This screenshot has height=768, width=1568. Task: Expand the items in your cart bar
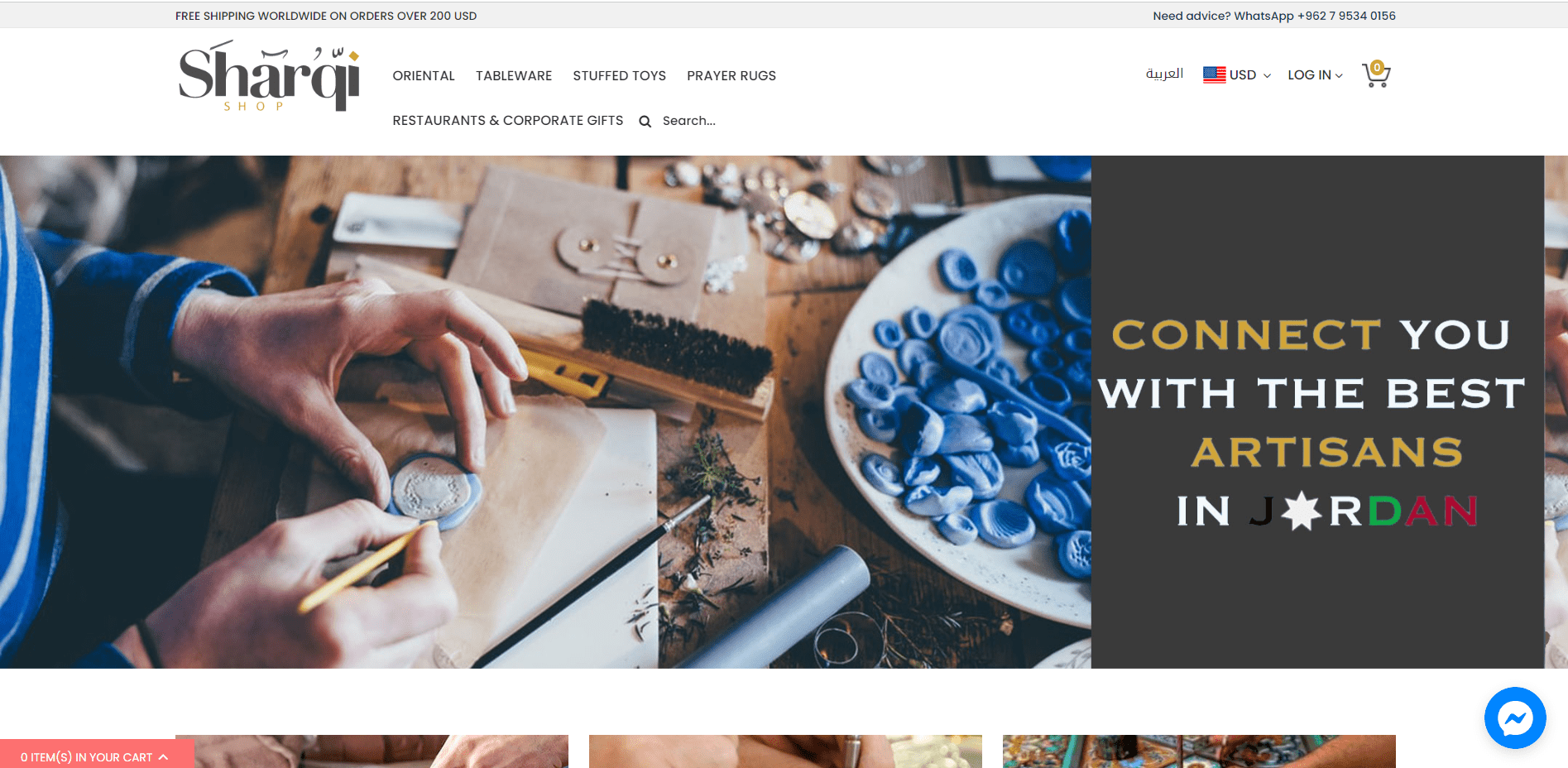[96, 756]
